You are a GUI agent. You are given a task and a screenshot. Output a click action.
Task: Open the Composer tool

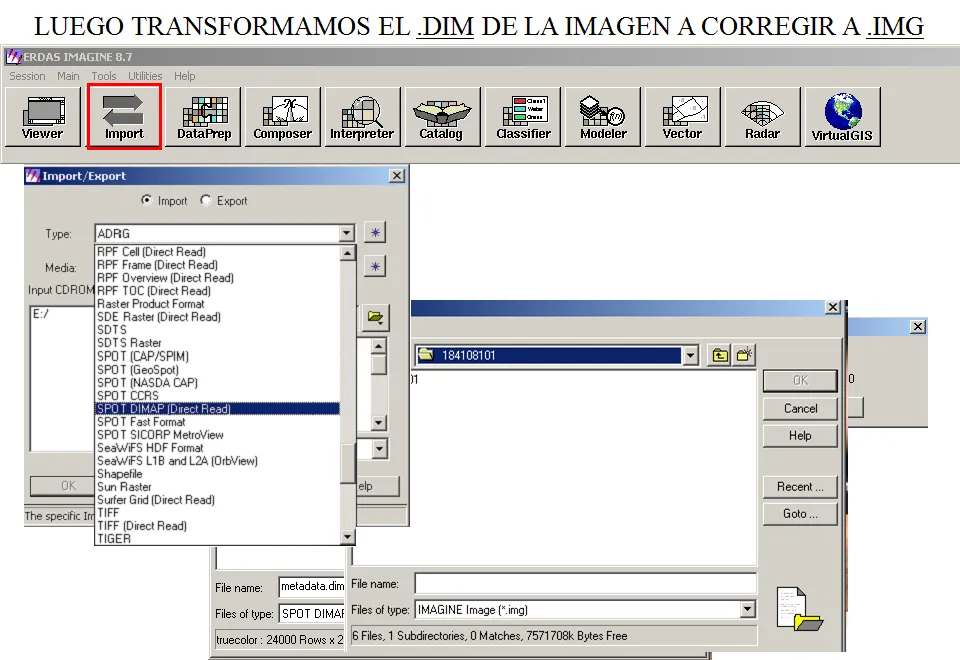coord(283,117)
